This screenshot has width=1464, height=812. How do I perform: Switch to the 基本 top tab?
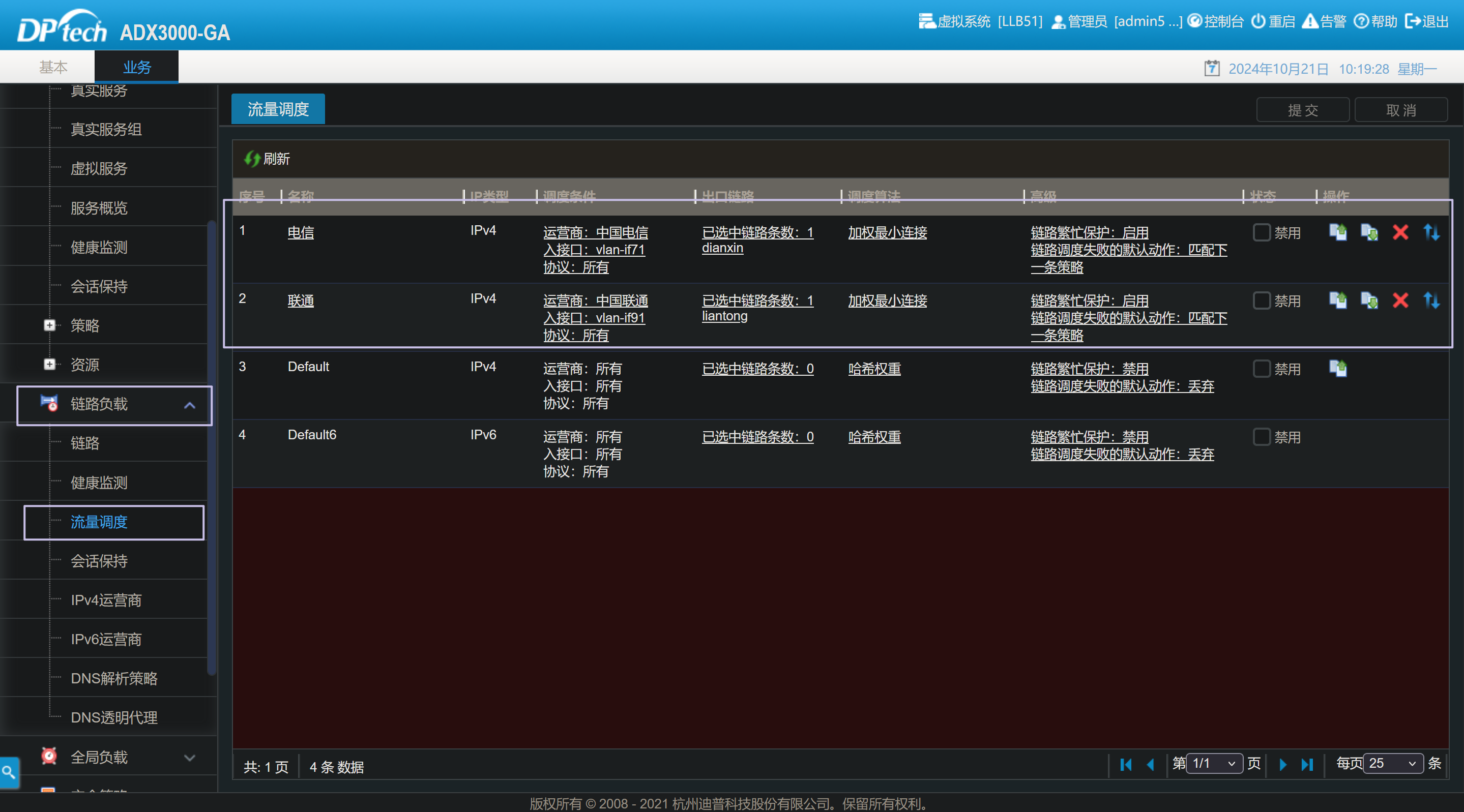click(53, 67)
